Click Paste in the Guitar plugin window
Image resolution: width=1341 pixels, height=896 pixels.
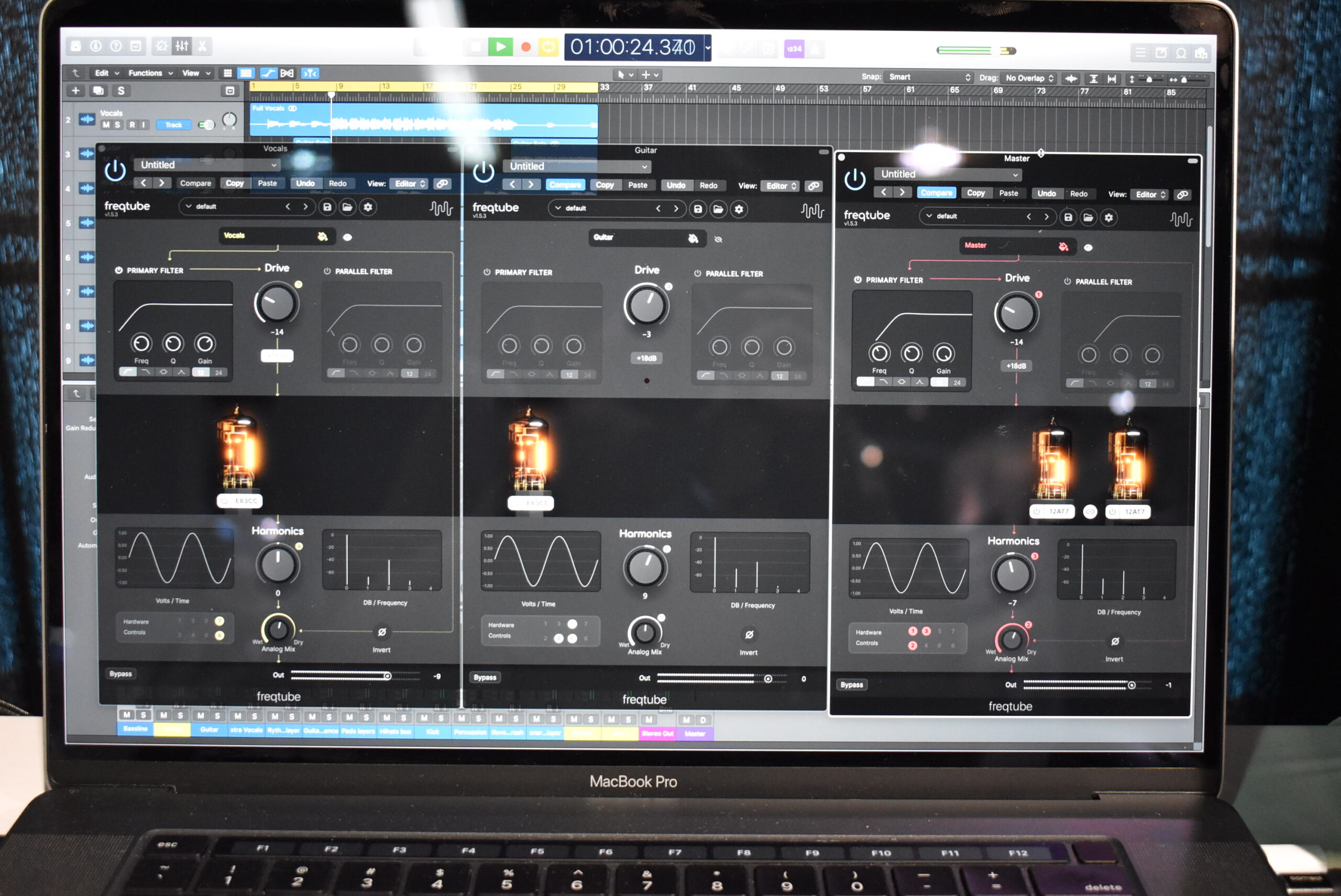[x=637, y=185]
